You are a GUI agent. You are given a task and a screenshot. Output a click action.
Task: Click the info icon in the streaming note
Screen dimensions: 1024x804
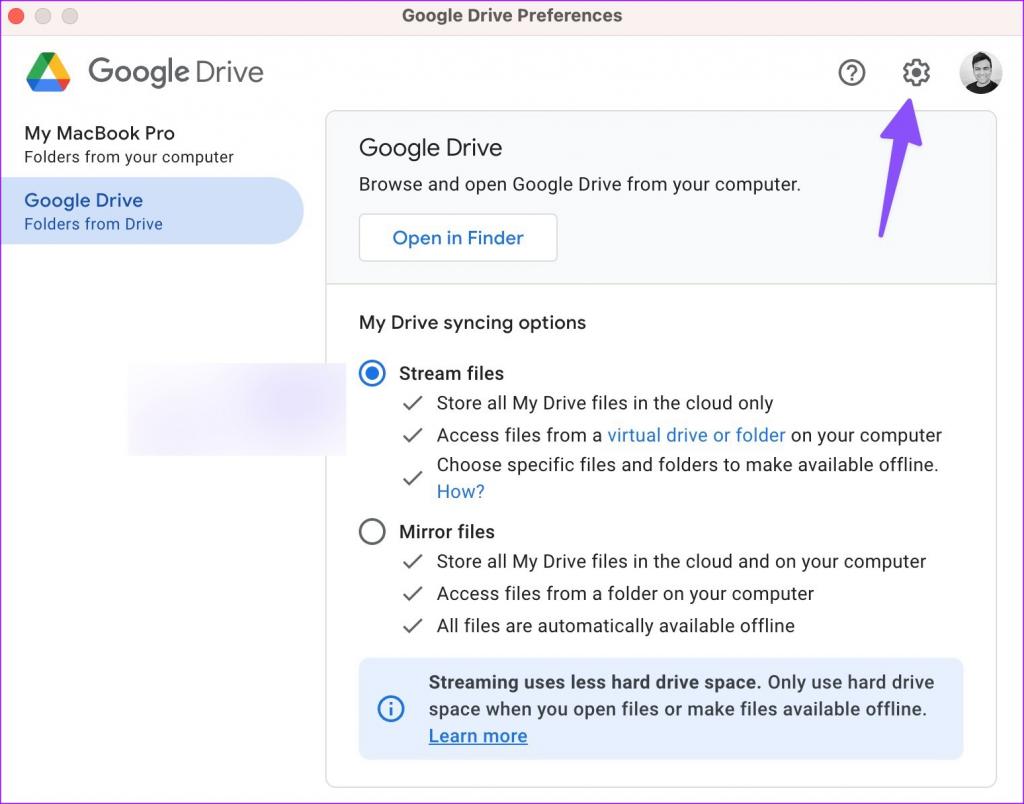pos(391,709)
